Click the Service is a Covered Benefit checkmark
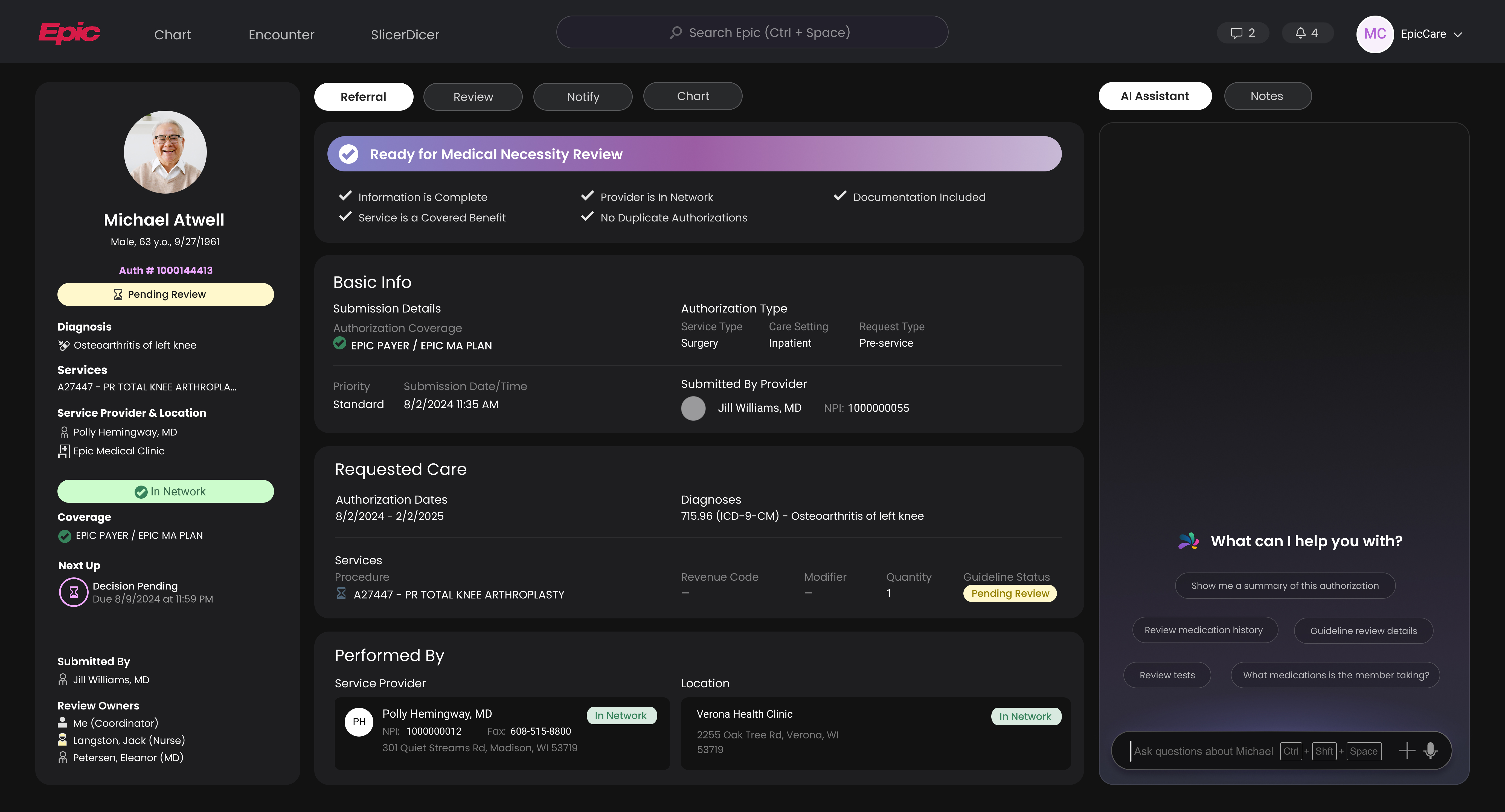The height and width of the screenshot is (812, 1505). coord(345,216)
